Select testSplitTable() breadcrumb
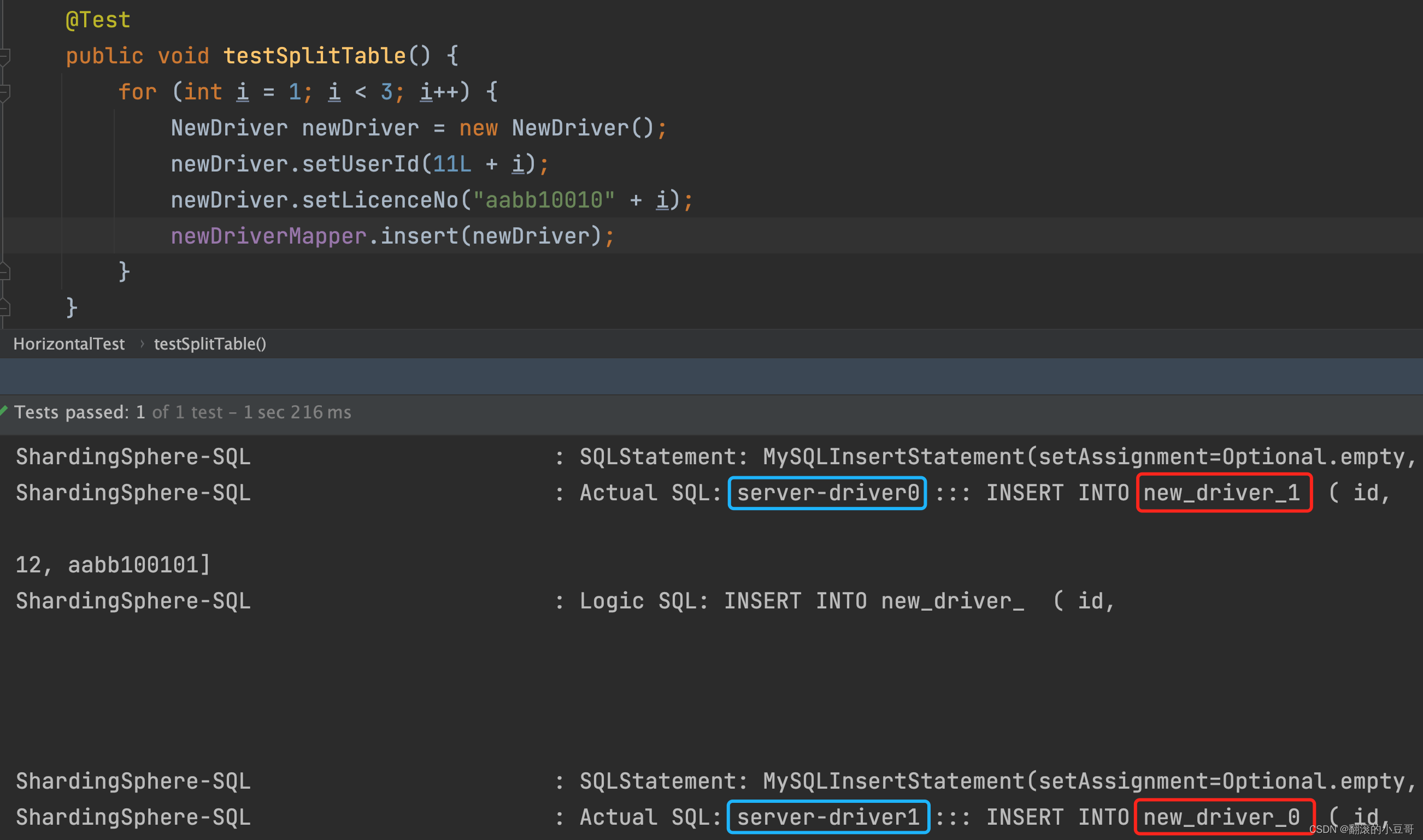 (x=209, y=344)
